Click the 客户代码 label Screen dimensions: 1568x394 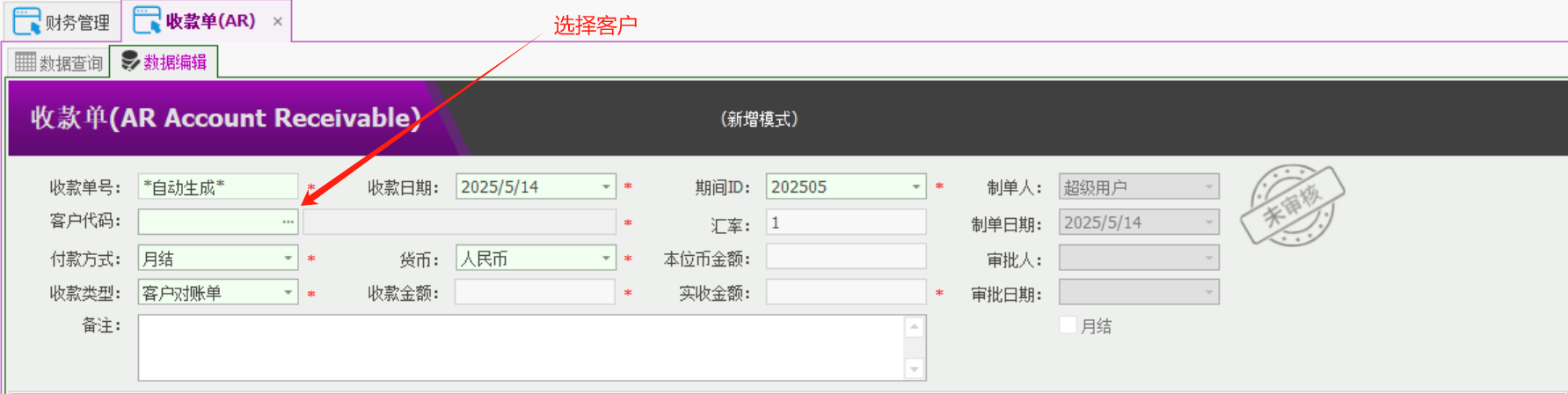click(x=84, y=221)
